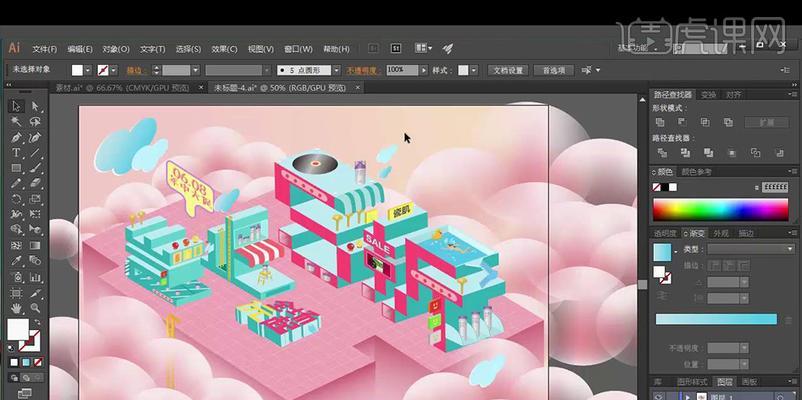This screenshot has width=802, height=400.
Task: Click the Unite shape mode icon
Action: point(660,122)
